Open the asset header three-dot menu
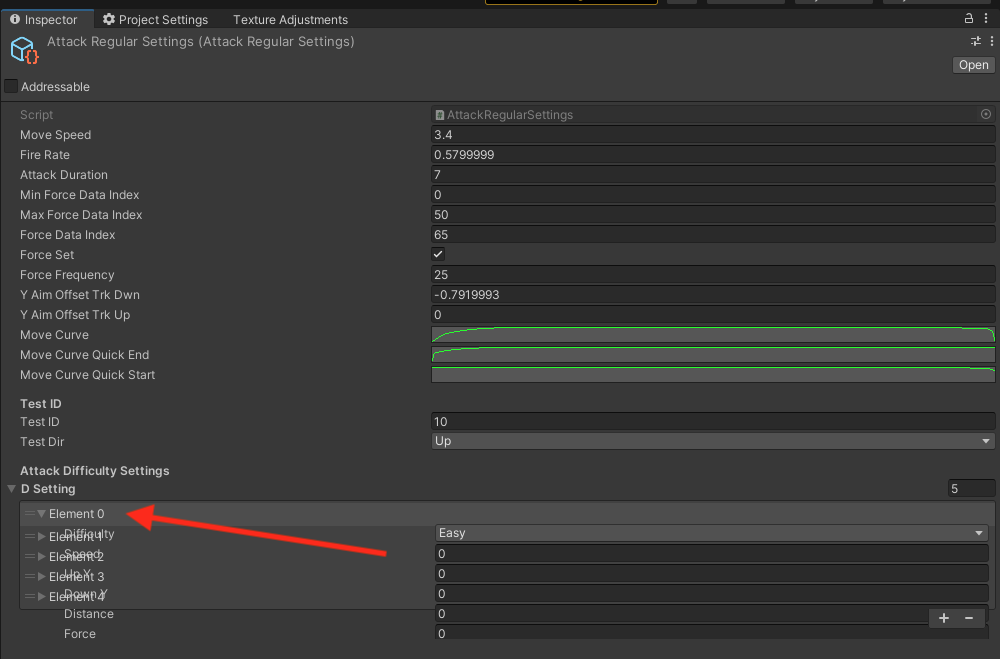 992,42
